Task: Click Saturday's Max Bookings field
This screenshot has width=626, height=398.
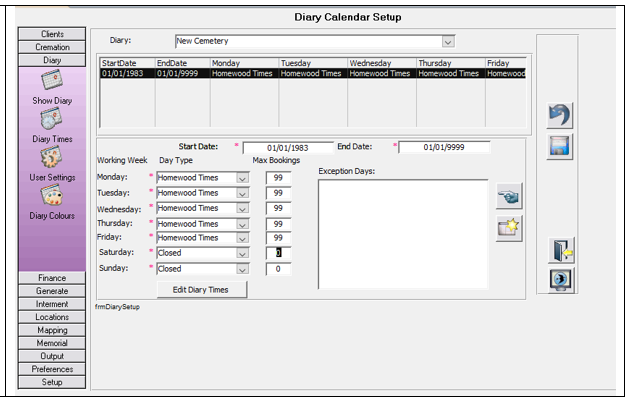Action: coord(278,253)
